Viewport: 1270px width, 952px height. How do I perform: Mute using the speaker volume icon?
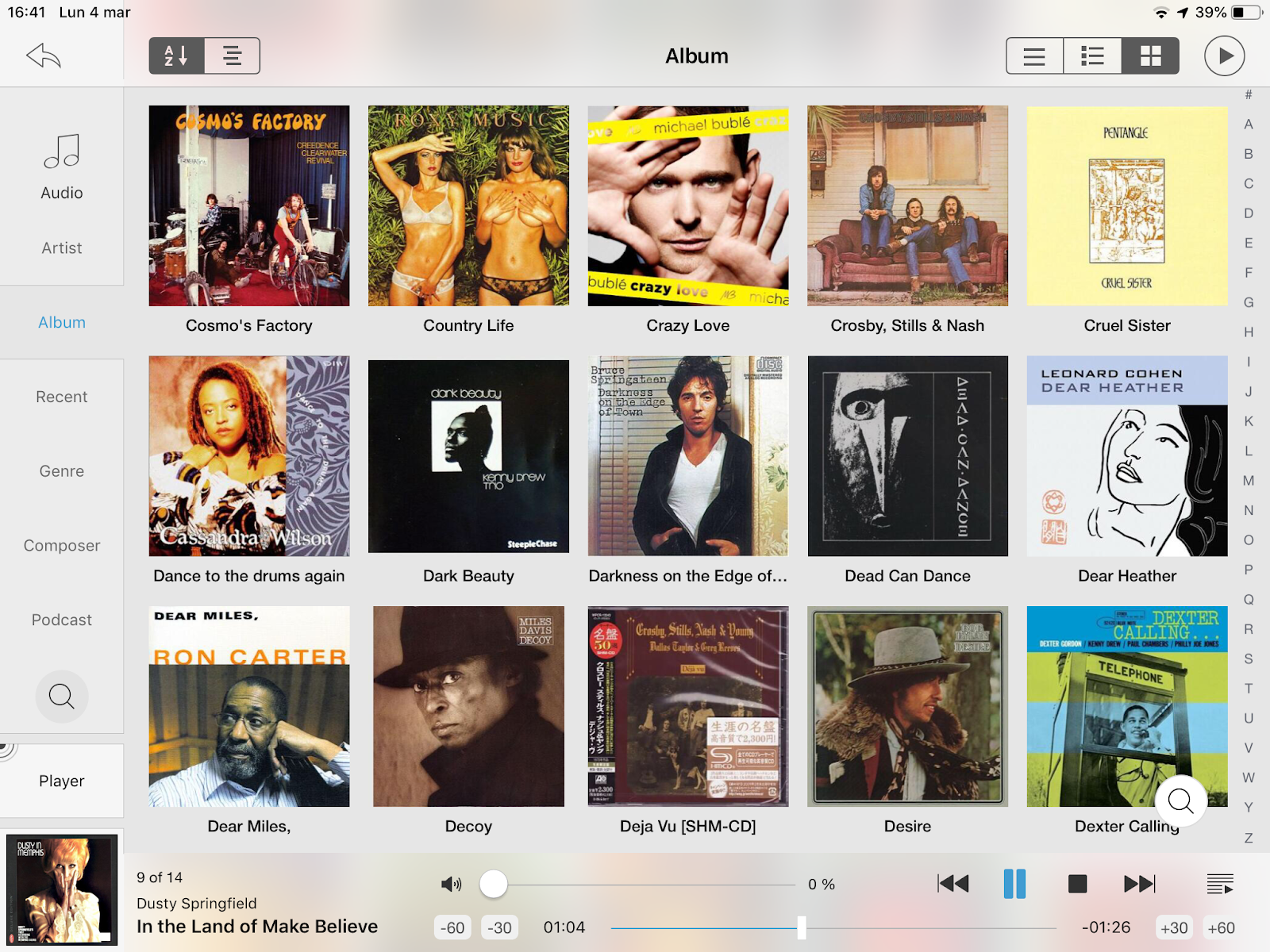451,884
